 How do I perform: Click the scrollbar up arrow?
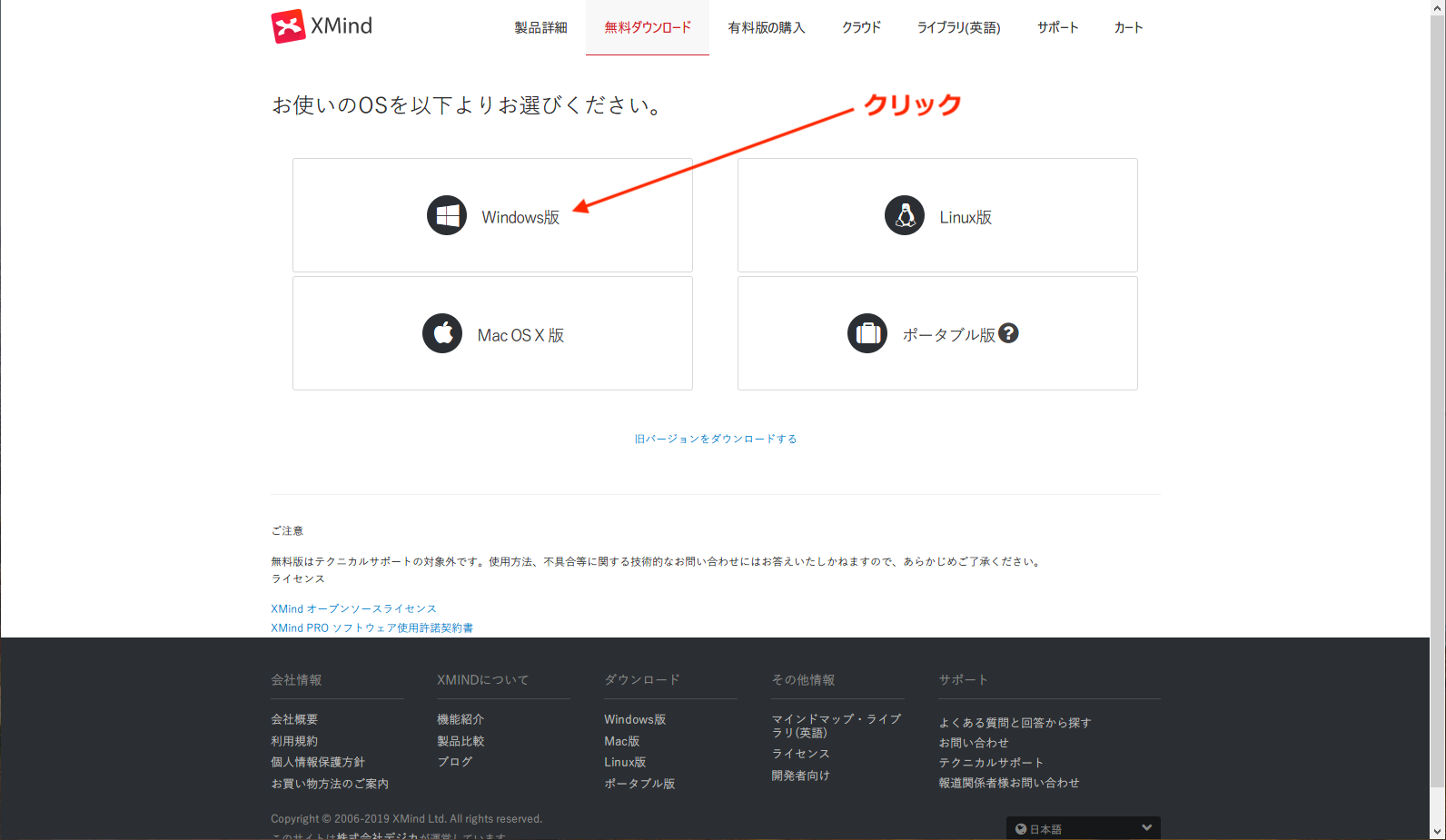pyautogui.click(x=1438, y=7)
